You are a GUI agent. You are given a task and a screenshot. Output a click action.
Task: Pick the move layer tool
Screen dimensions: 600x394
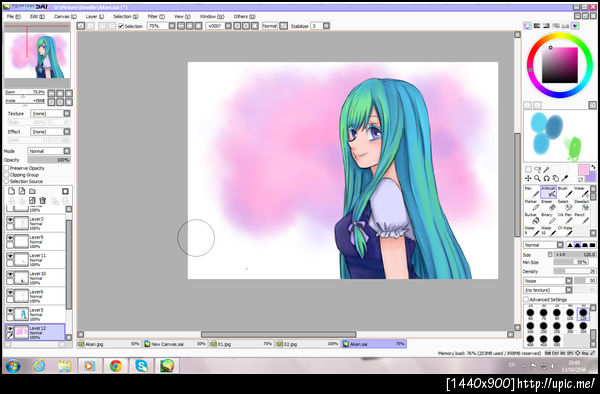528,178
